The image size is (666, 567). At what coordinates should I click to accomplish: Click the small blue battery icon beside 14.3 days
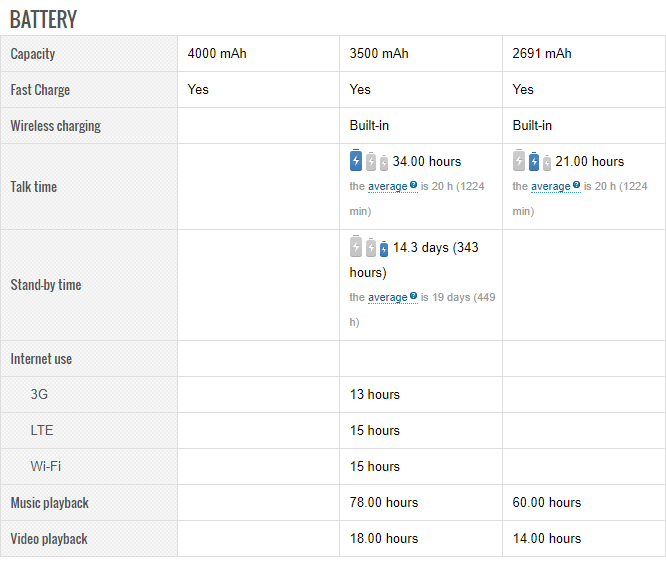(384, 249)
